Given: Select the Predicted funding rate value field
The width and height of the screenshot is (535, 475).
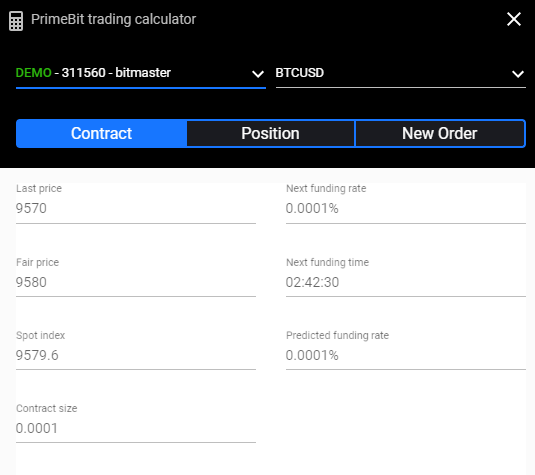Looking at the screenshot, I should pyautogui.click(x=406, y=355).
